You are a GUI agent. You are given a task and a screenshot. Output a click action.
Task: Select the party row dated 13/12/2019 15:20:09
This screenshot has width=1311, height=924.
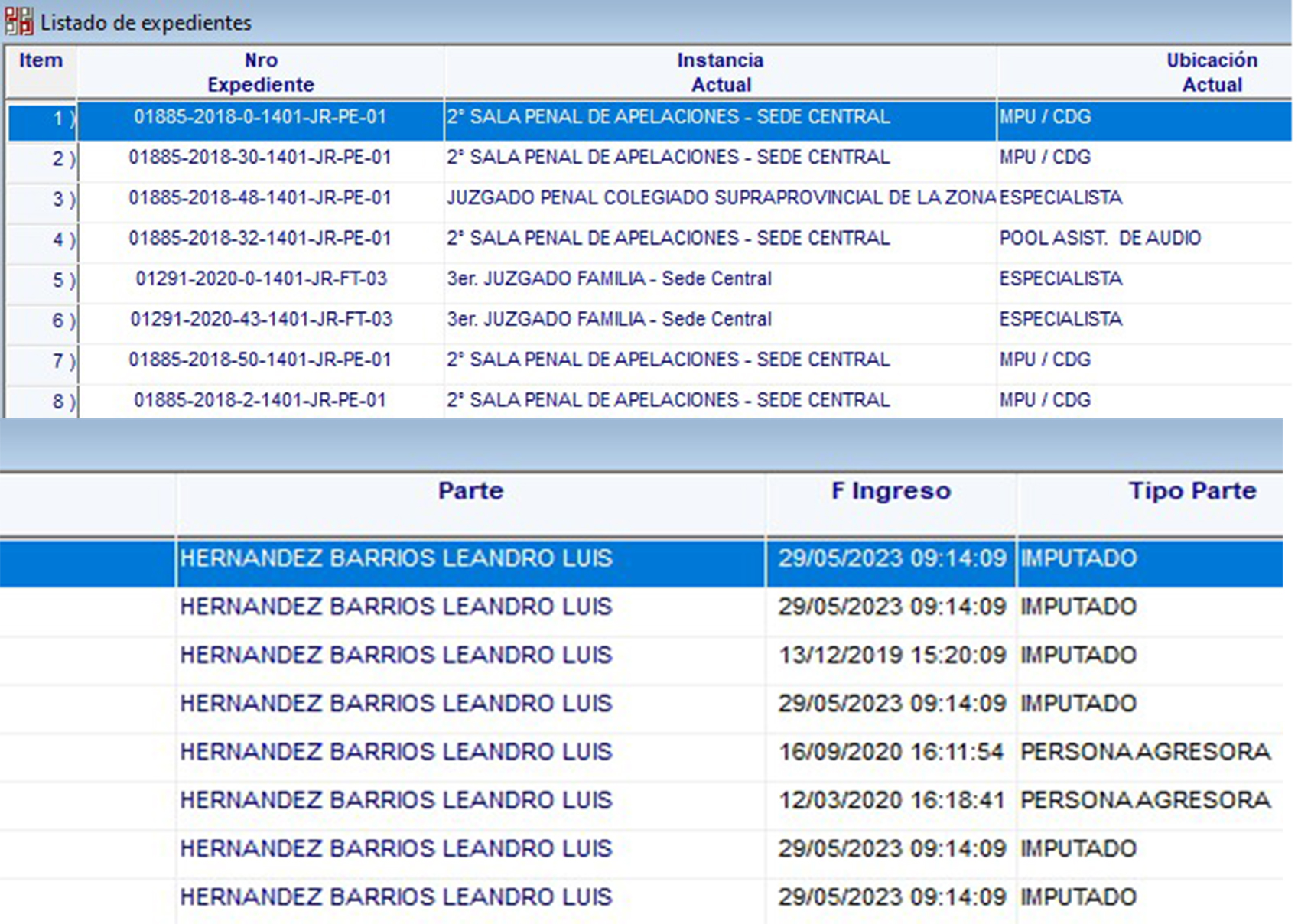click(891, 656)
